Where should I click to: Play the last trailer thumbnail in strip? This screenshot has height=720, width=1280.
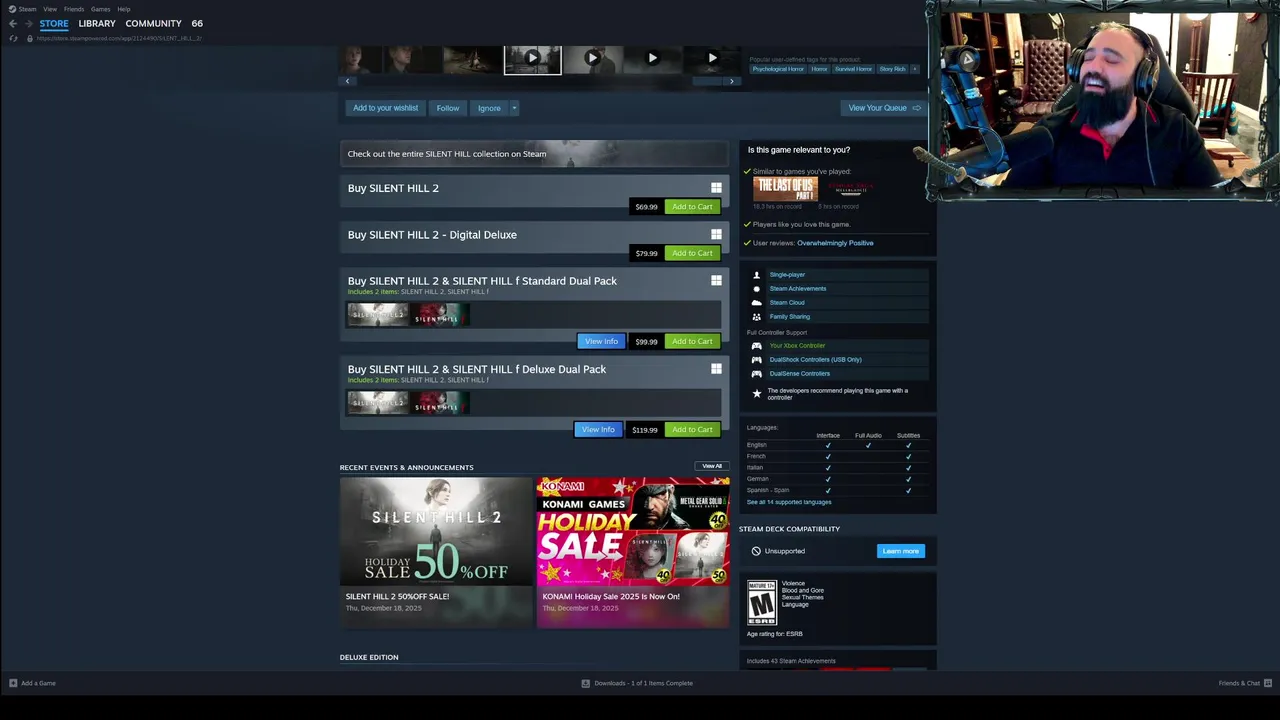[x=712, y=59]
